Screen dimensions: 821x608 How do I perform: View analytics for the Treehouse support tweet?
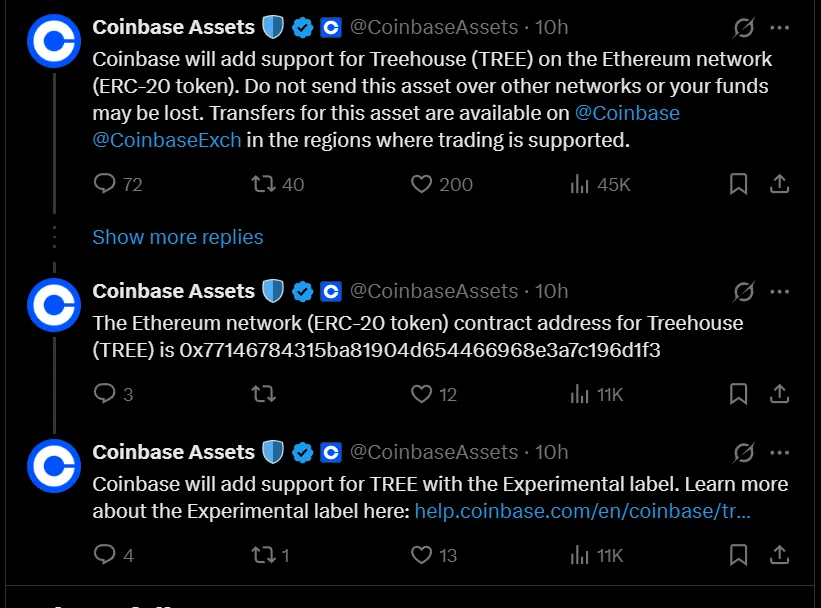[x=581, y=184]
